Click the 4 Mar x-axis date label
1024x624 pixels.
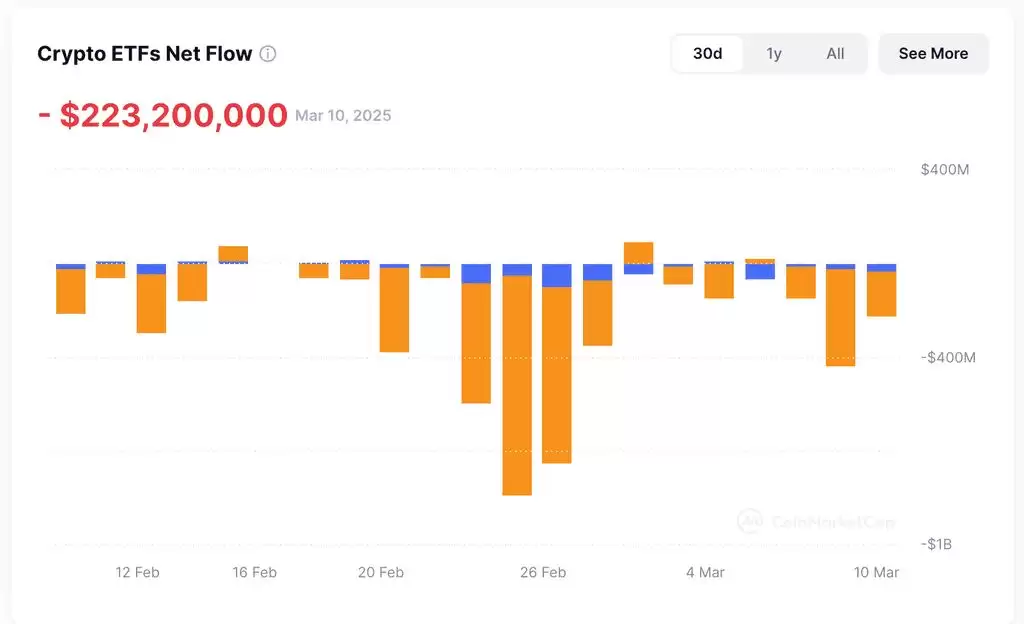(705, 573)
